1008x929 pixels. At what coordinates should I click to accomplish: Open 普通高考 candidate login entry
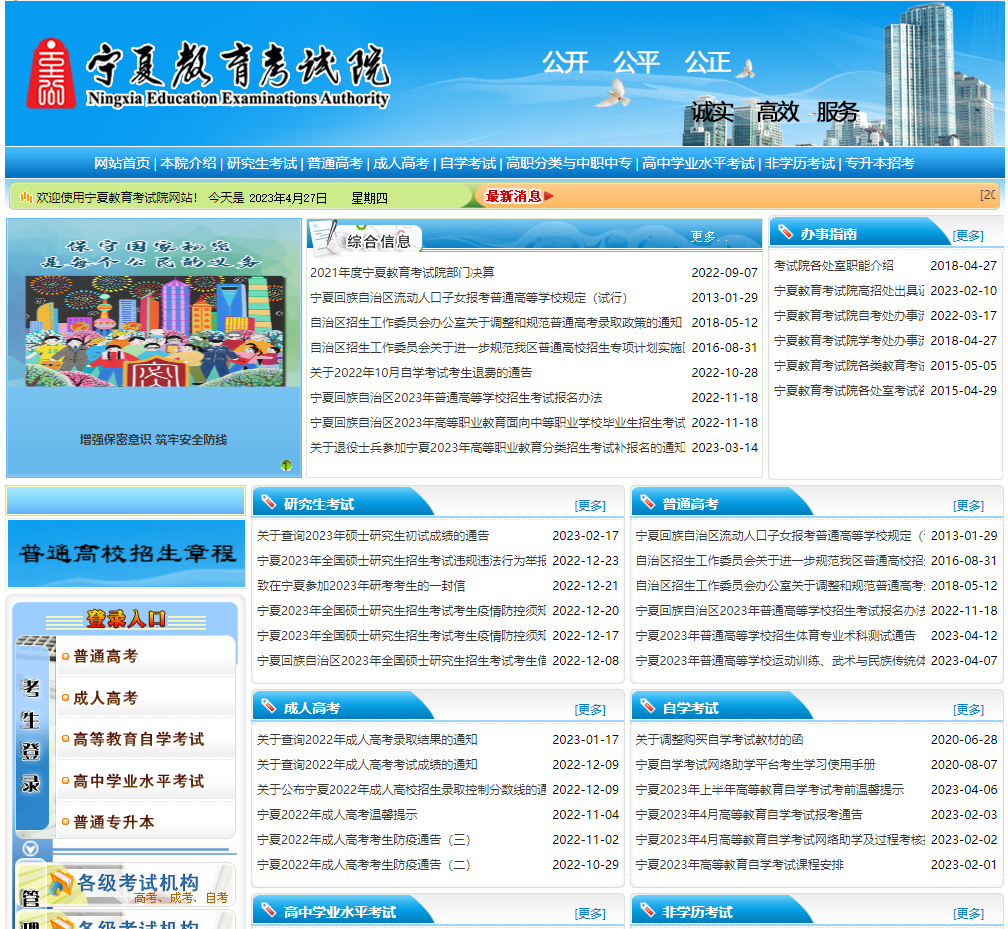click(x=106, y=656)
